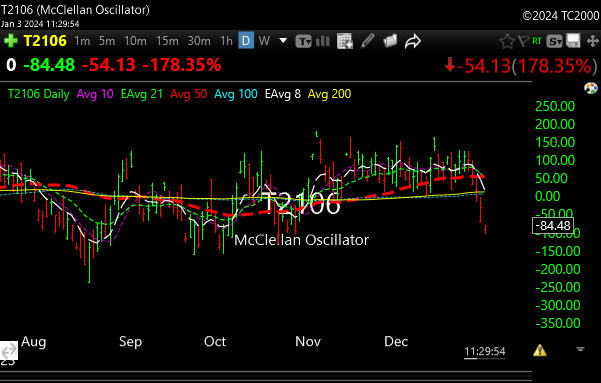Switch to the 15m time frame
The width and height of the screenshot is (601, 383).
point(167,41)
